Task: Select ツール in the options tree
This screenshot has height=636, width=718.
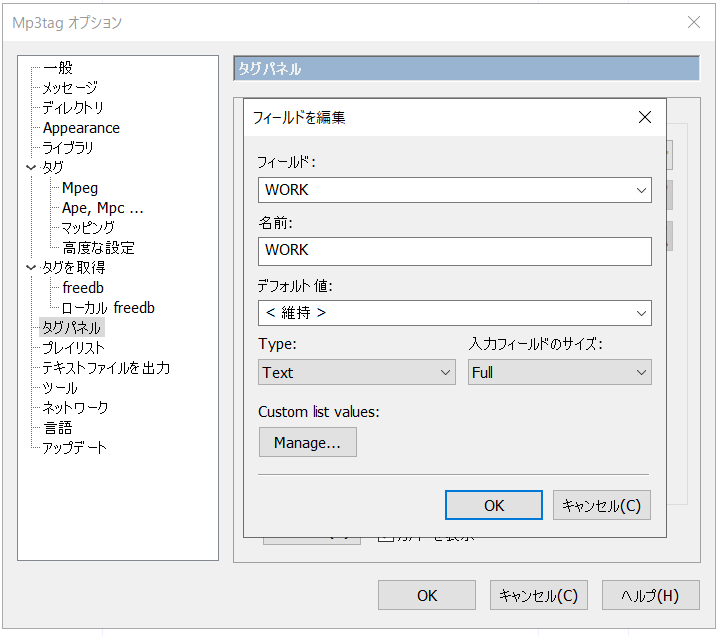Action: pos(60,388)
